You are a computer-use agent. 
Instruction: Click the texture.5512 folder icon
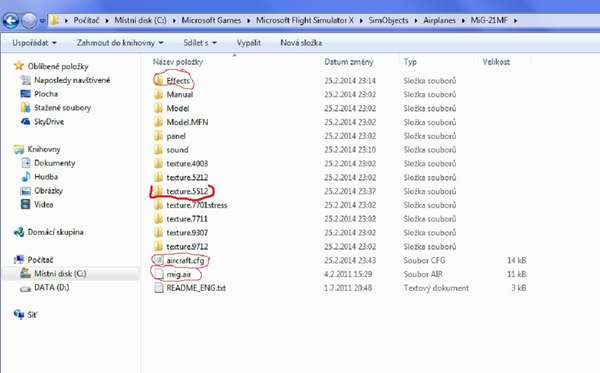click(x=158, y=191)
